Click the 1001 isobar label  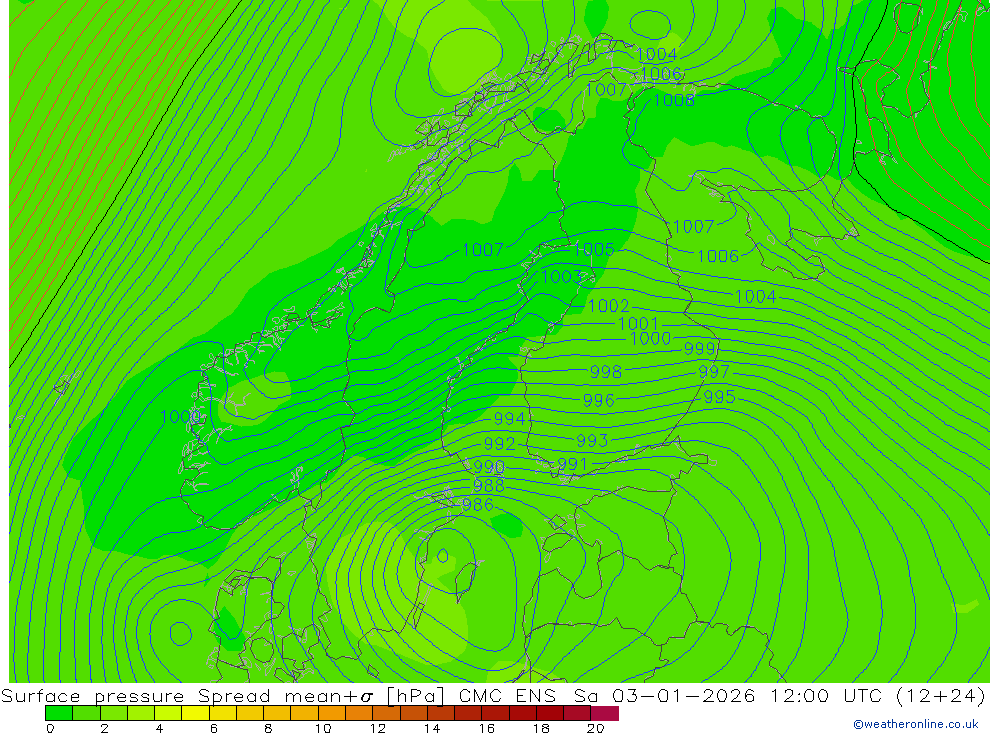coord(638,323)
